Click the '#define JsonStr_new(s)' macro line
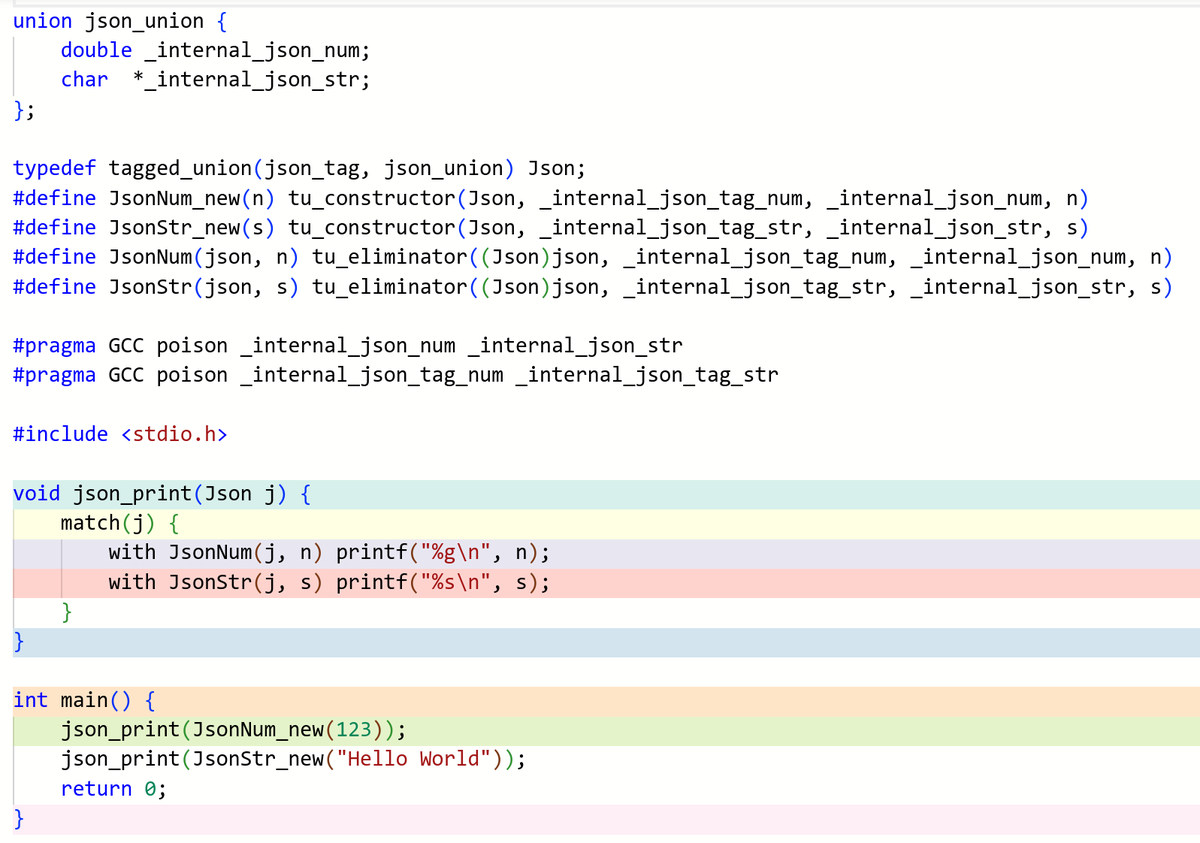 click(x=551, y=228)
